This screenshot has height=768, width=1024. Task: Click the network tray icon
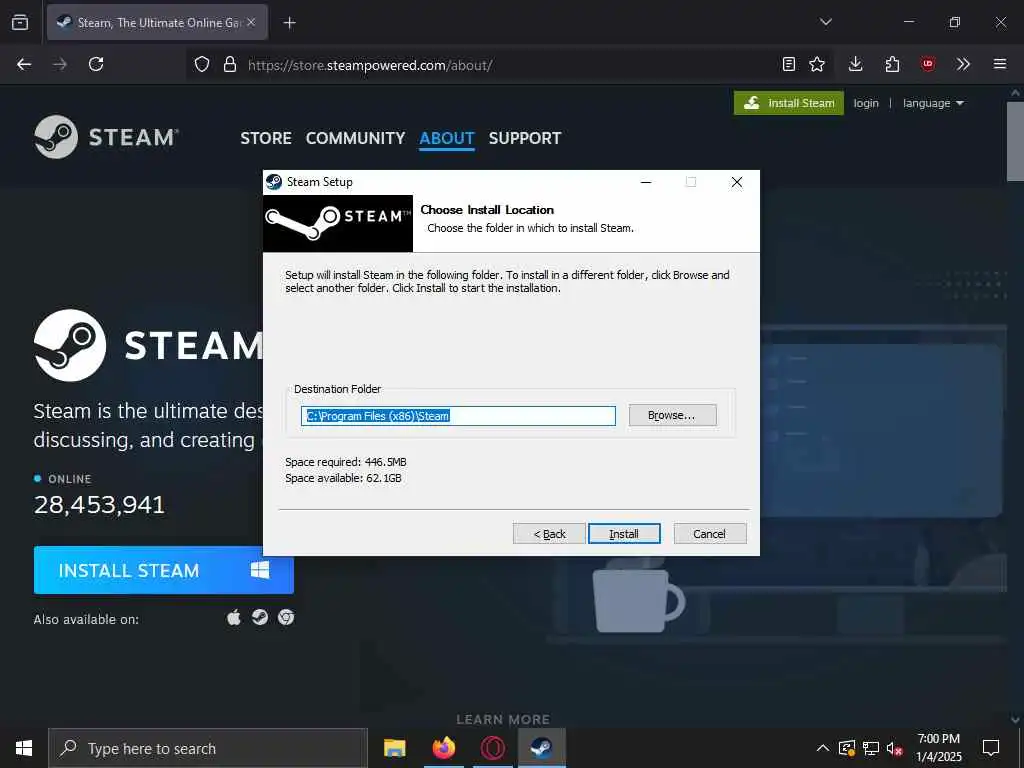871,748
